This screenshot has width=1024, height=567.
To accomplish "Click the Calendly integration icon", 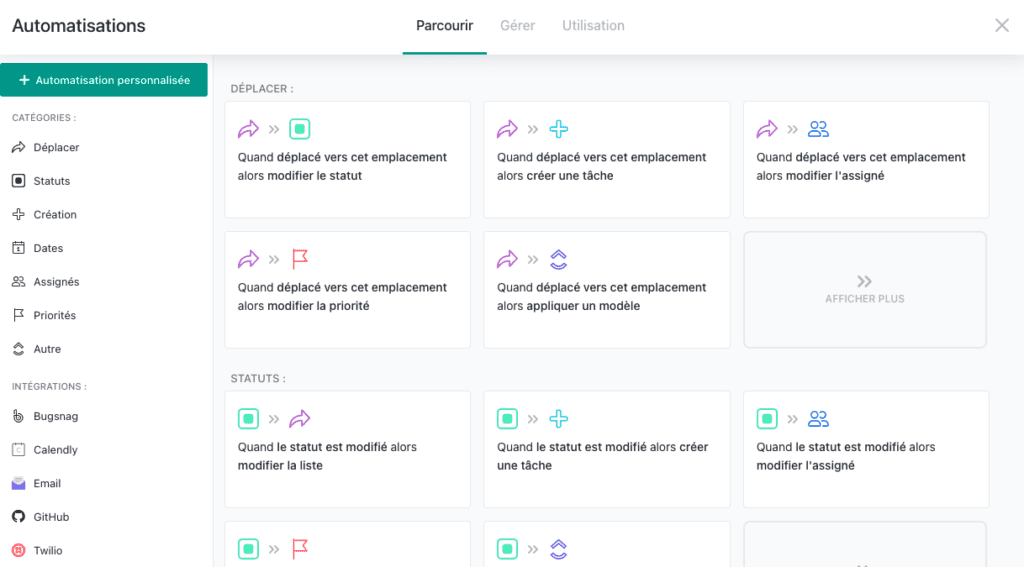I will (x=18, y=449).
